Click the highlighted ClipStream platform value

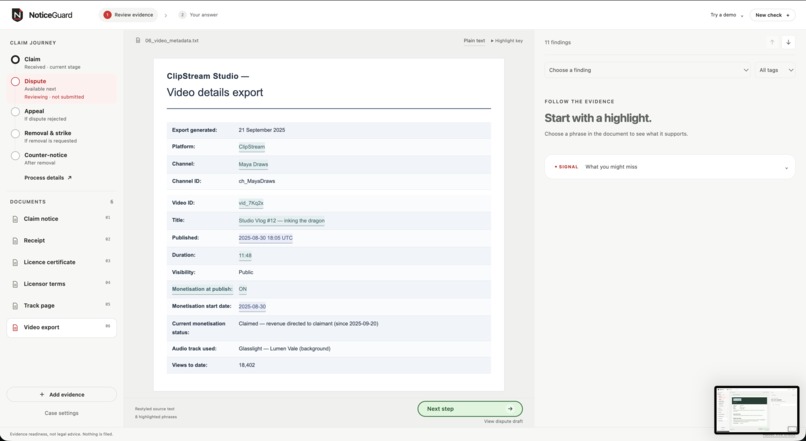(252, 147)
